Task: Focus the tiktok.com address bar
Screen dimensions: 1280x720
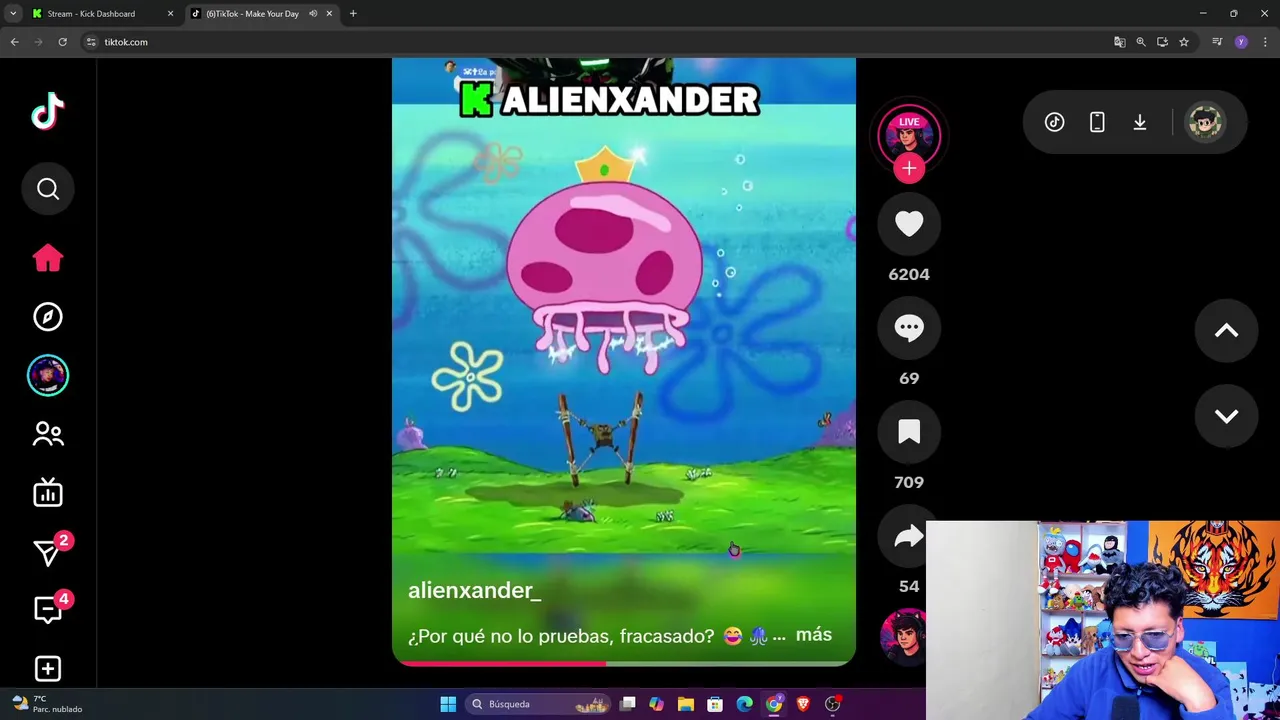Action: pyautogui.click(x=600, y=42)
